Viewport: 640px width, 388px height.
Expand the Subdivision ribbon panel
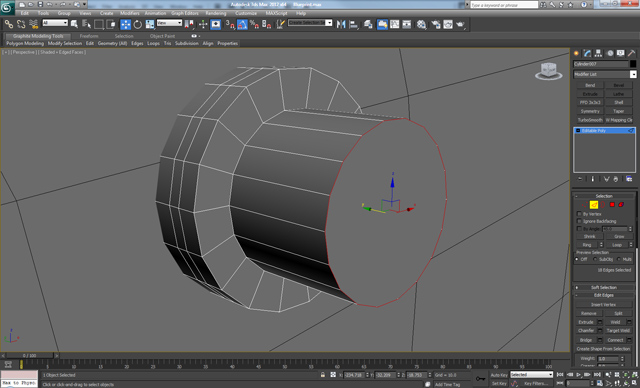[187, 43]
